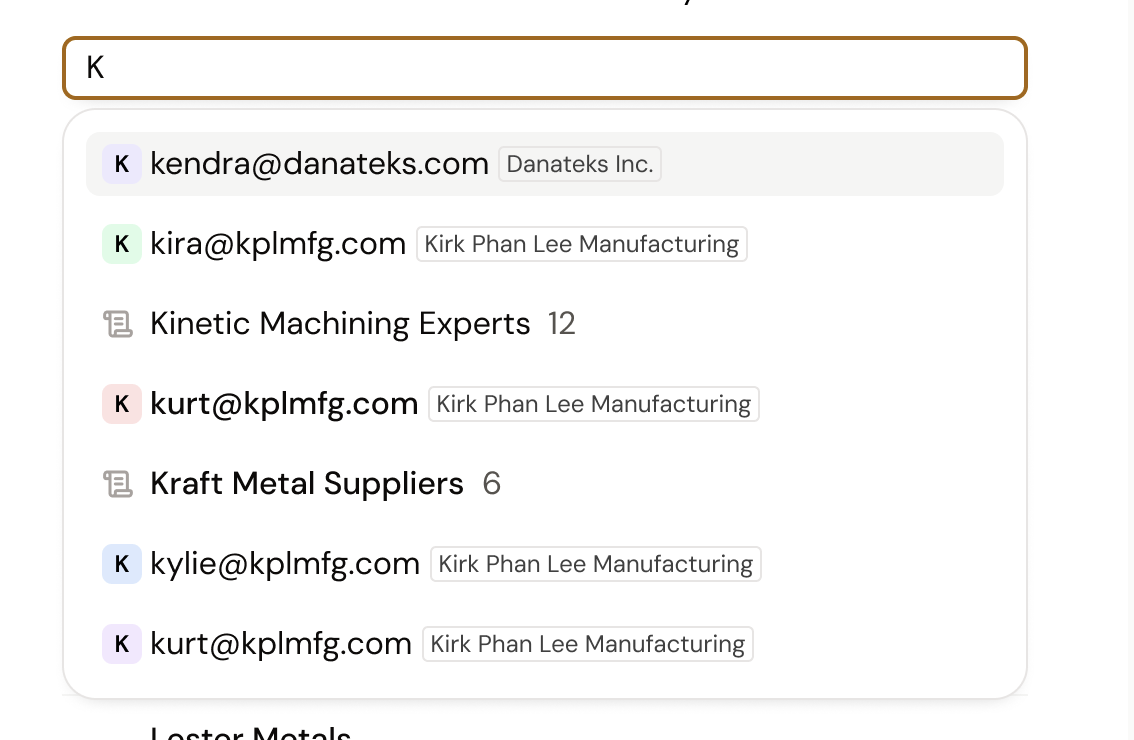The image size is (1134, 740).
Task: Select kurt@kplmfg.com below Kinetic Machining Experts
Action: click(284, 404)
